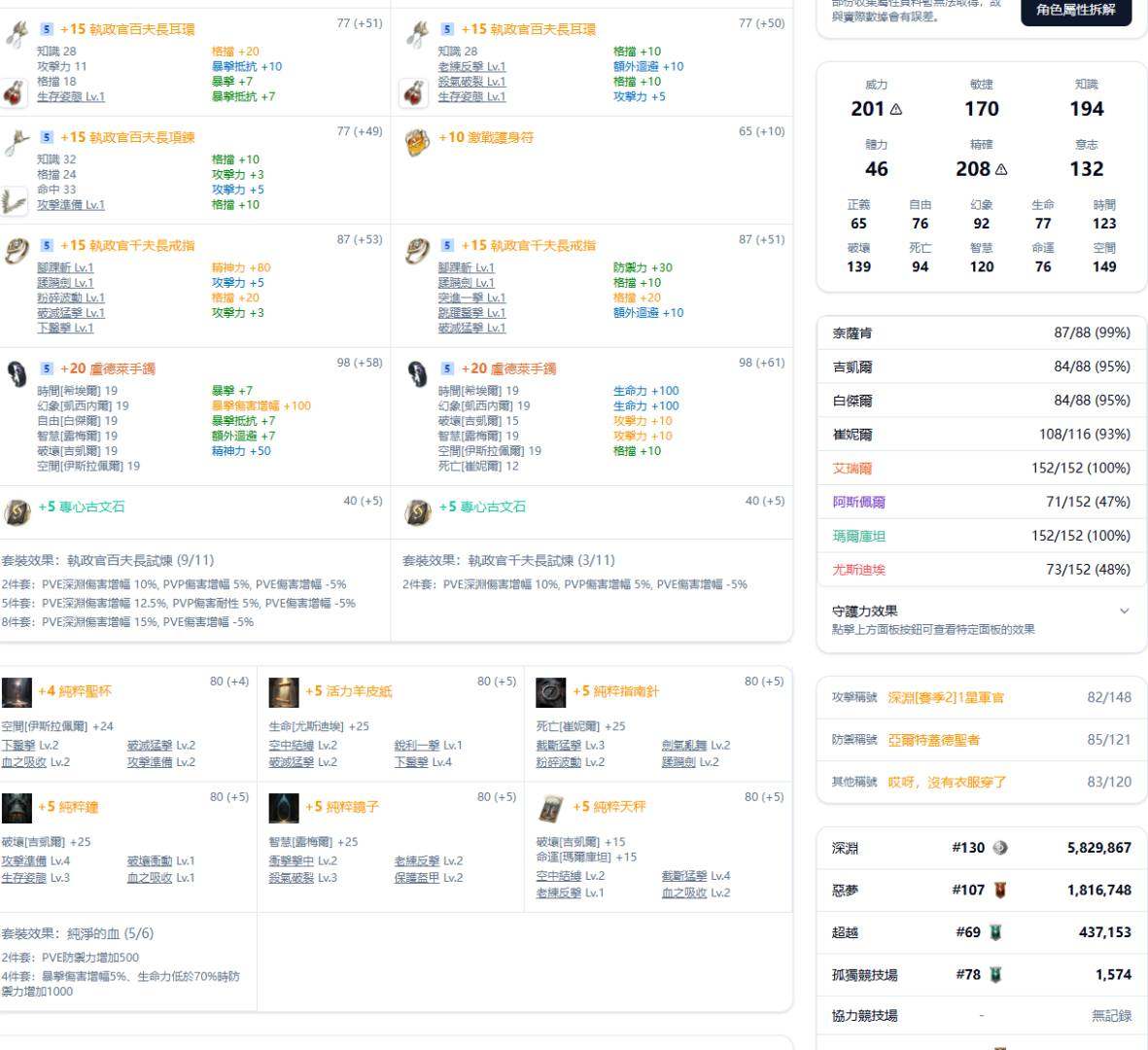This screenshot has height=1050, width=1148.
Task: Click the 惡夢 score 1,816,748
Action: tap(1099, 891)
